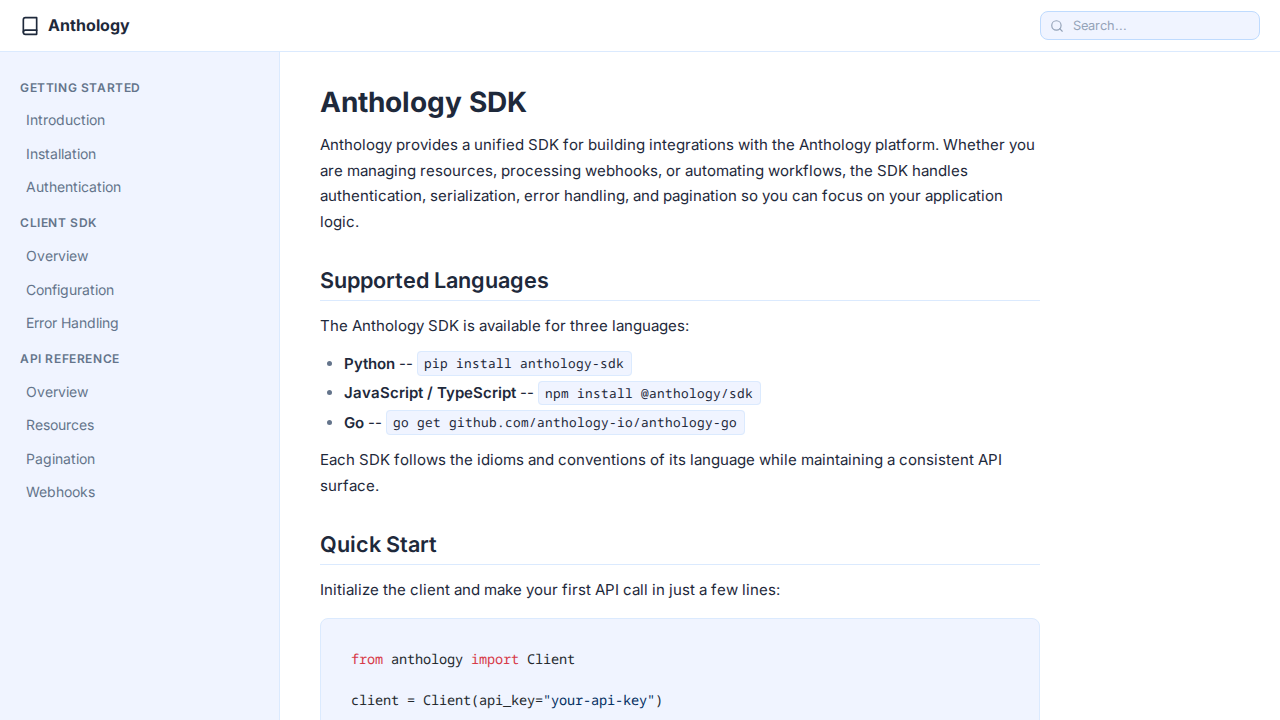Select Resources under API Reference
This screenshot has height=720, width=1280.
pyautogui.click(x=60, y=425)
